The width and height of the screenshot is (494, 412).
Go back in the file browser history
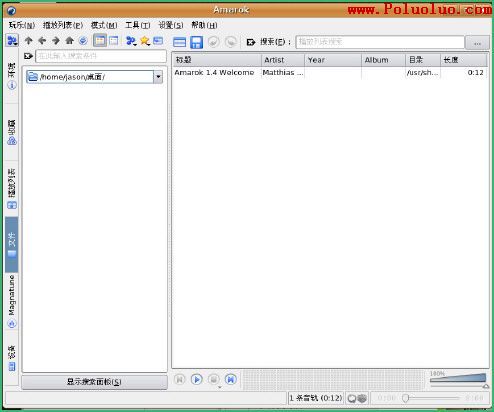42,41
